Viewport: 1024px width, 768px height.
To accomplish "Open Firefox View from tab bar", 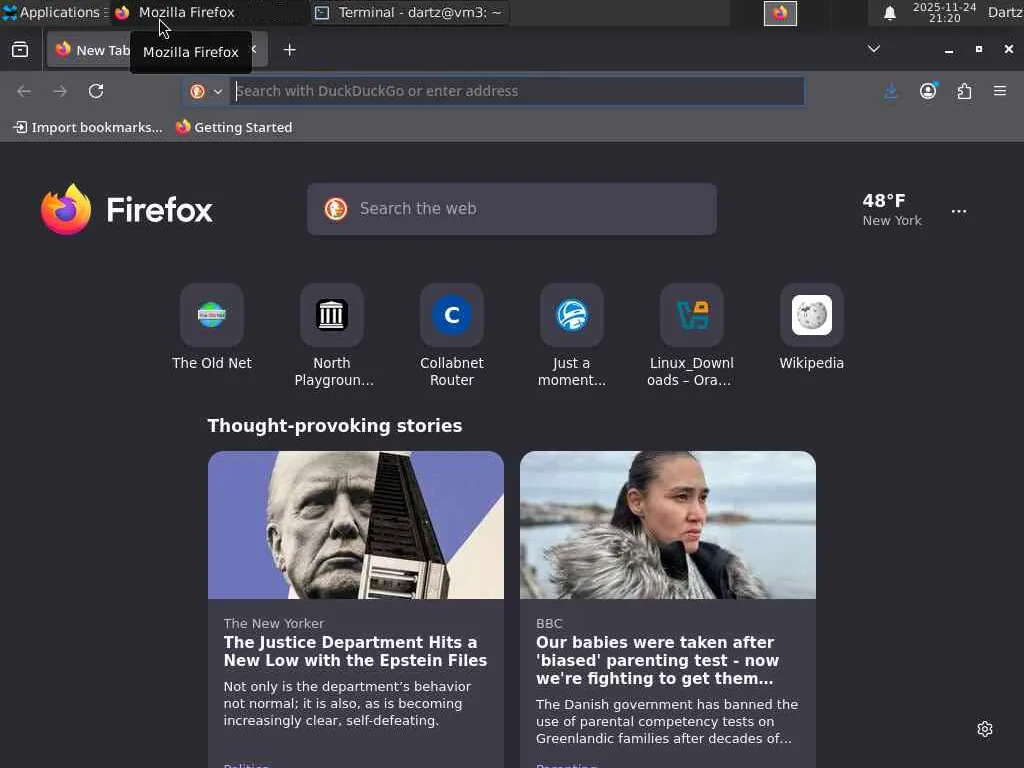I will [x=20, y=50].
